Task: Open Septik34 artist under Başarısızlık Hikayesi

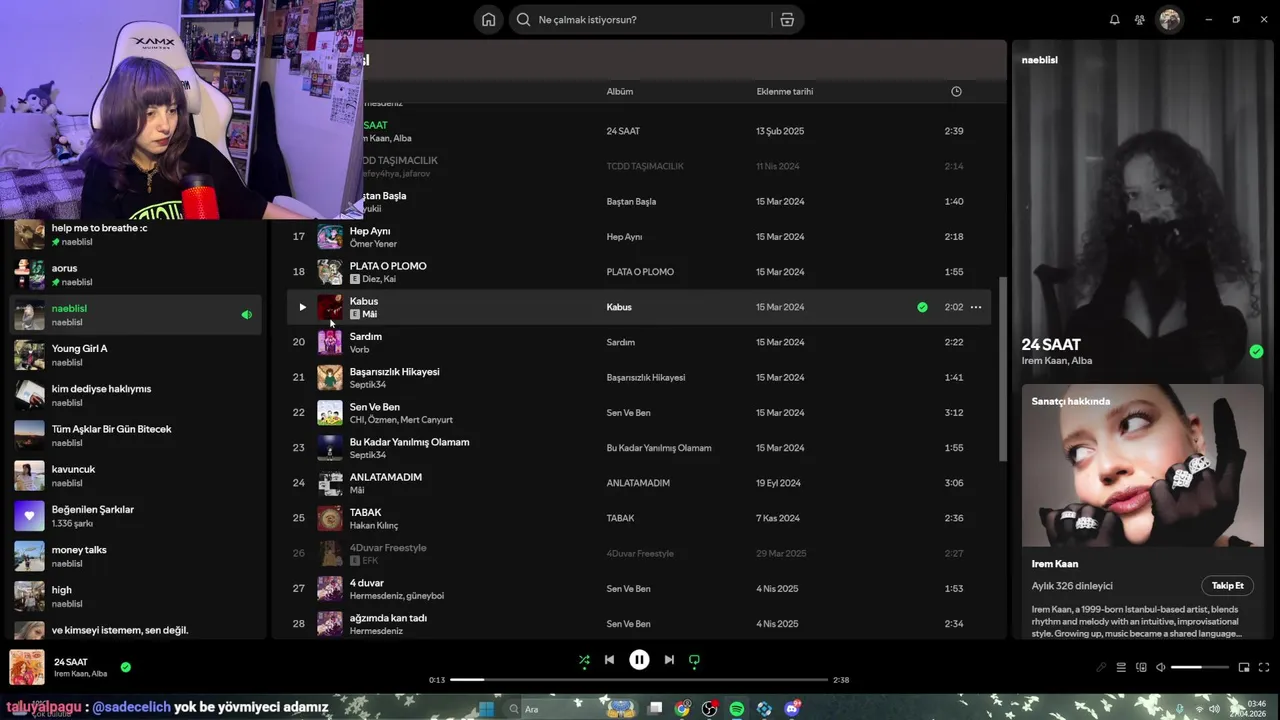Action: click(x=368, y=385)
